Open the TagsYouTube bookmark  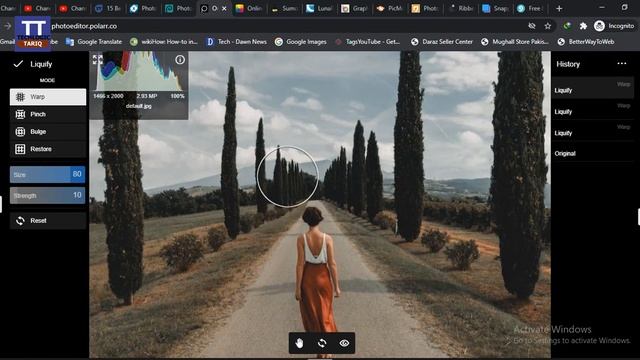[367, 42]
